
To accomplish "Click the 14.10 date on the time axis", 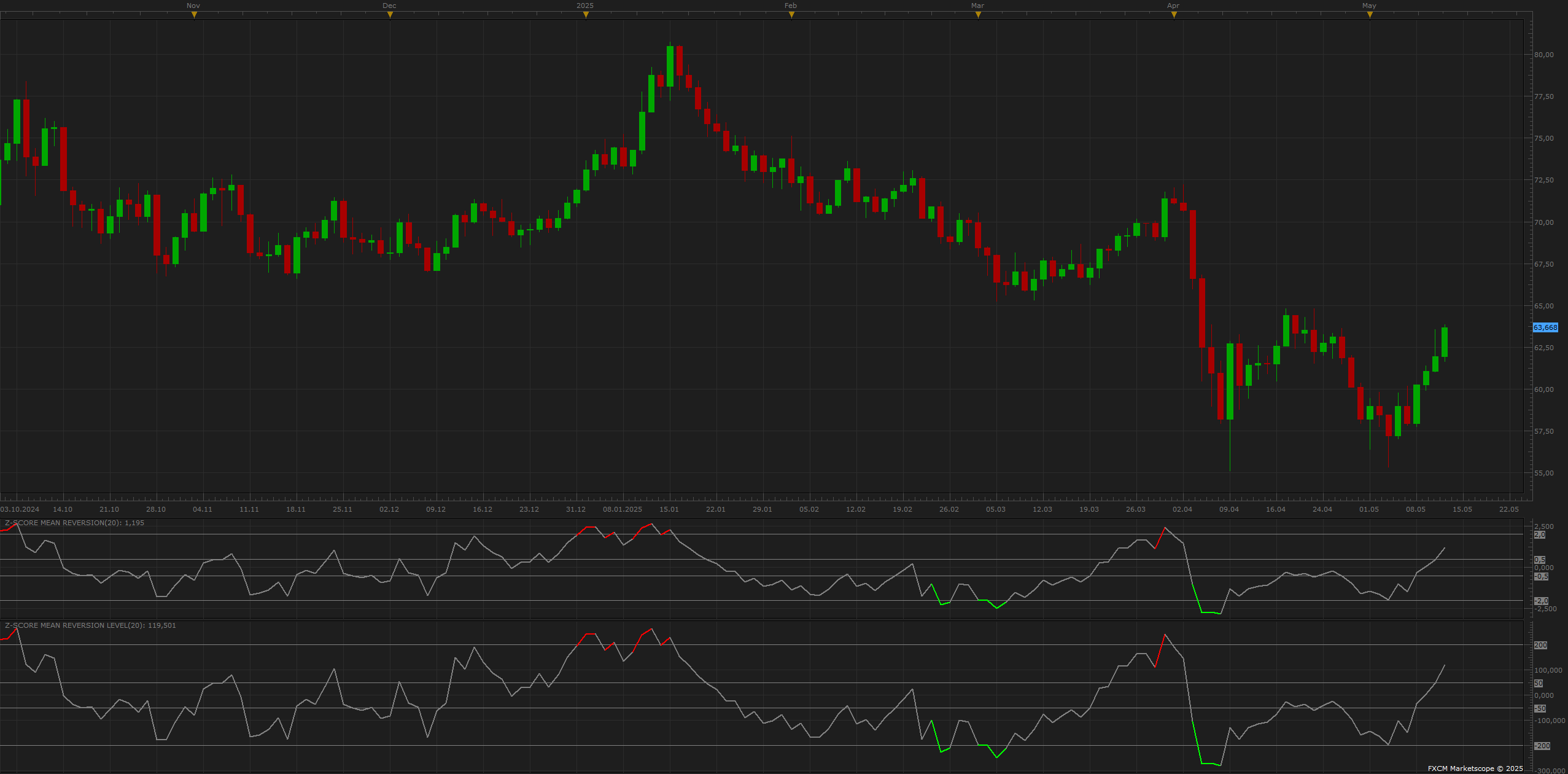I will pyautogui.click(x=63, y=509).
